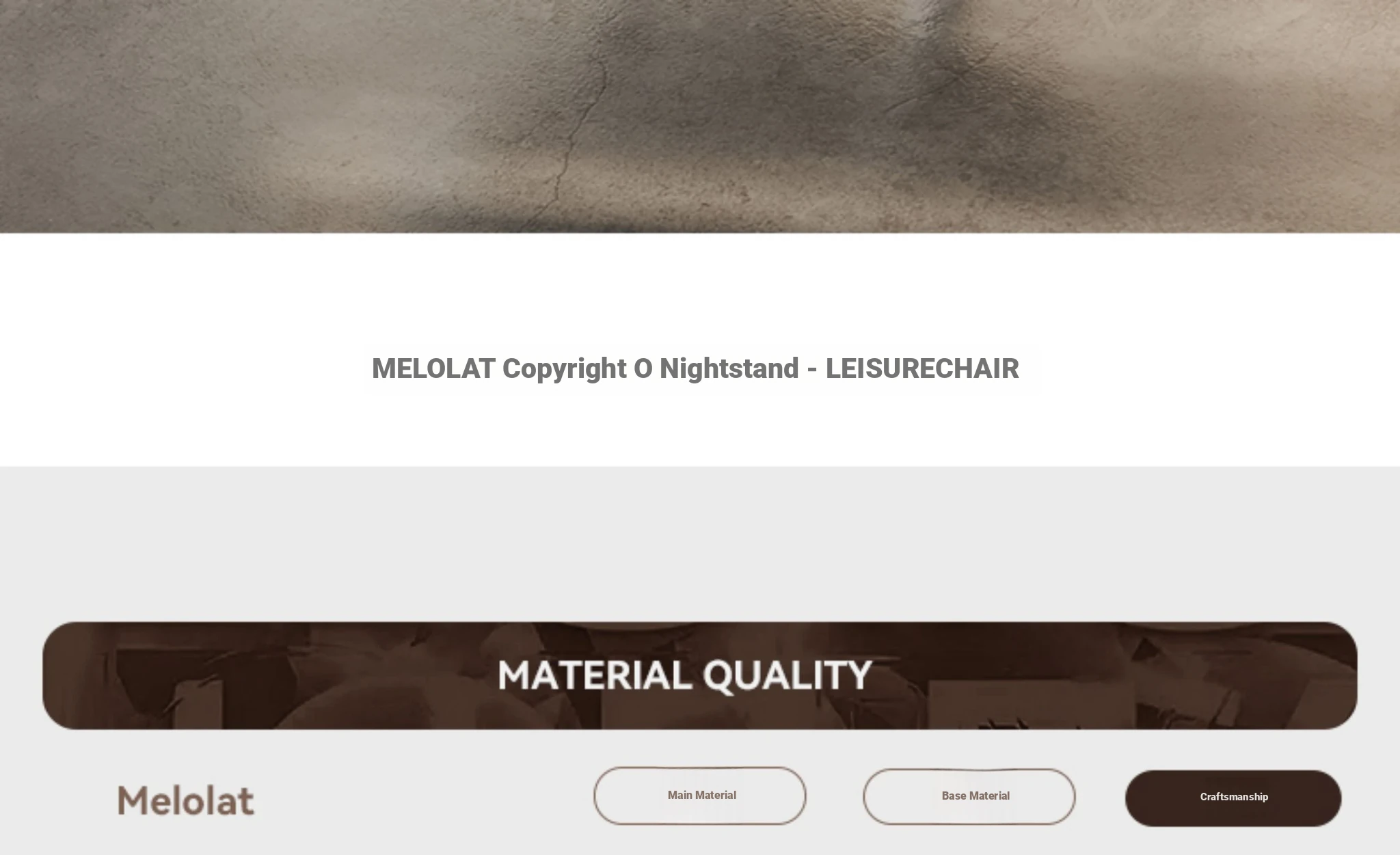
Task: Click the MELOLAT Copyright Nightstand heading
Action: click(695, 368)
